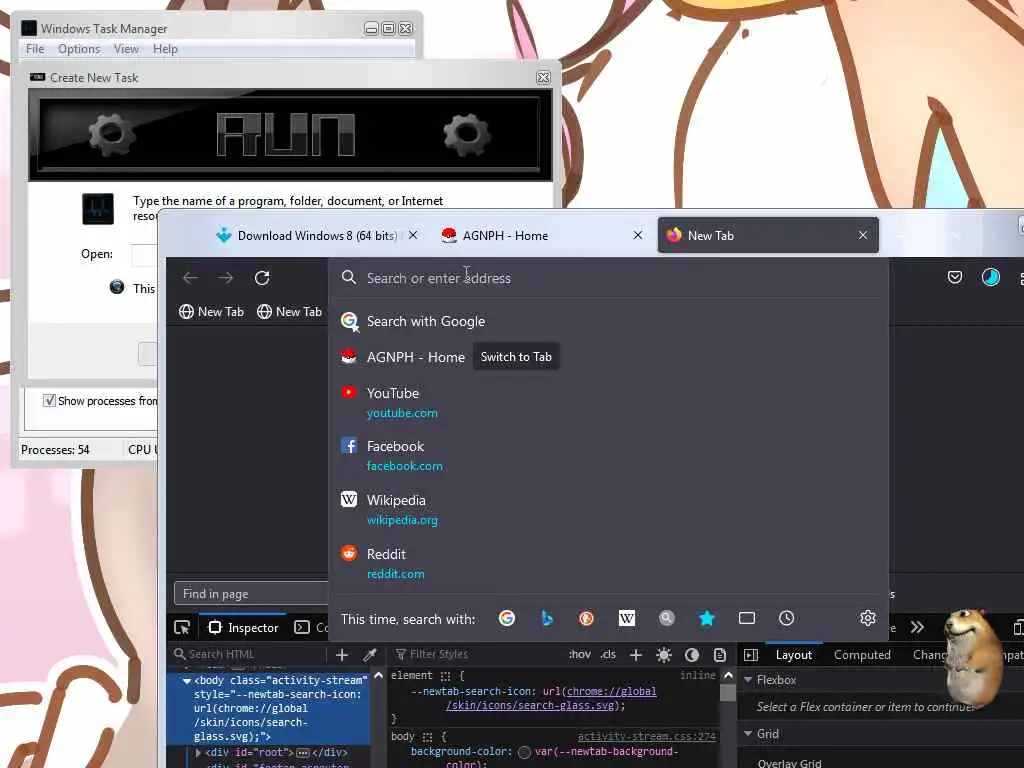Reload the page with the refresh icon
The height and width of the screenshot is (768, 1024).
[262, 278]
